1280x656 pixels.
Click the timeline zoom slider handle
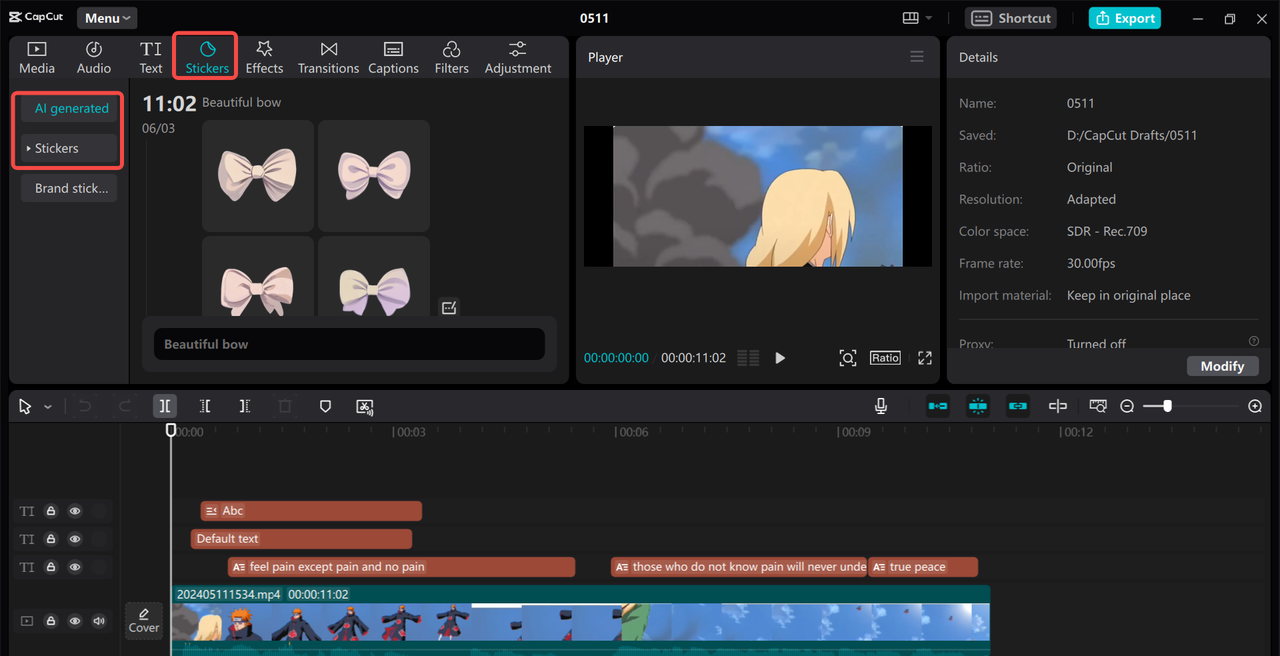coord(1167,406)
